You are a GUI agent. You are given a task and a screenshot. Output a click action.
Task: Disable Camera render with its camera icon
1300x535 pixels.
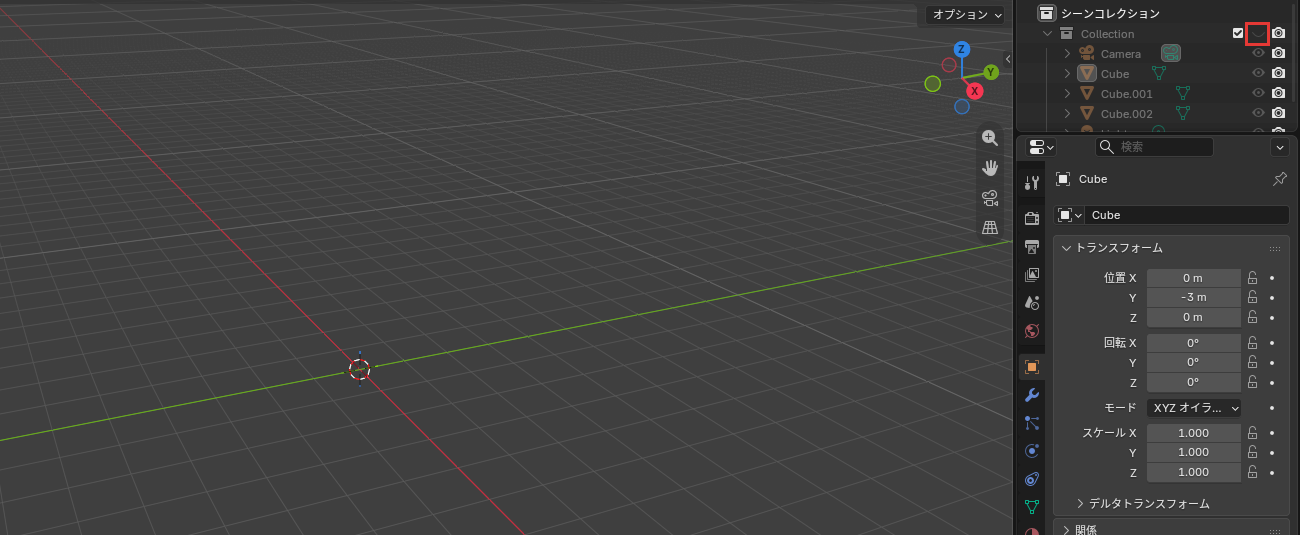1278,53
